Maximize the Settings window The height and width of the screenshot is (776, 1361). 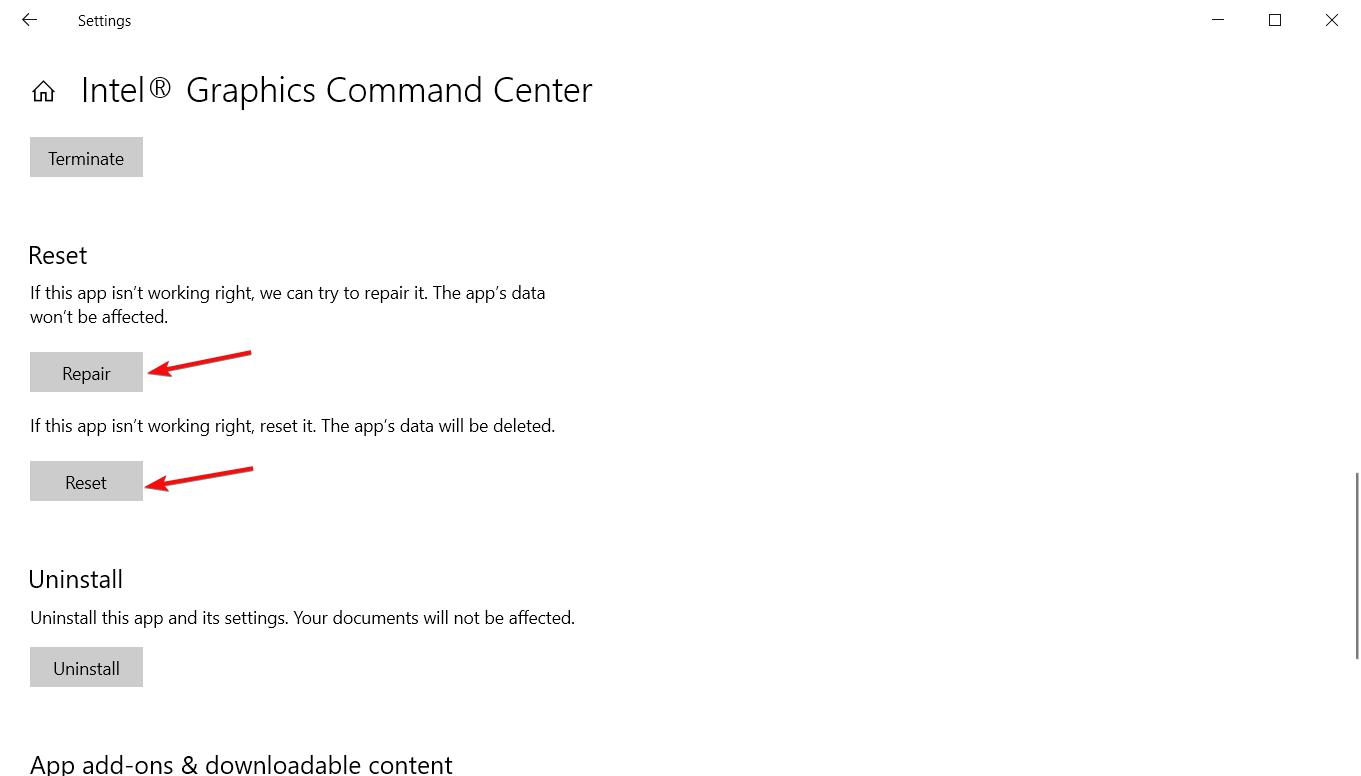click(1274, 20)
